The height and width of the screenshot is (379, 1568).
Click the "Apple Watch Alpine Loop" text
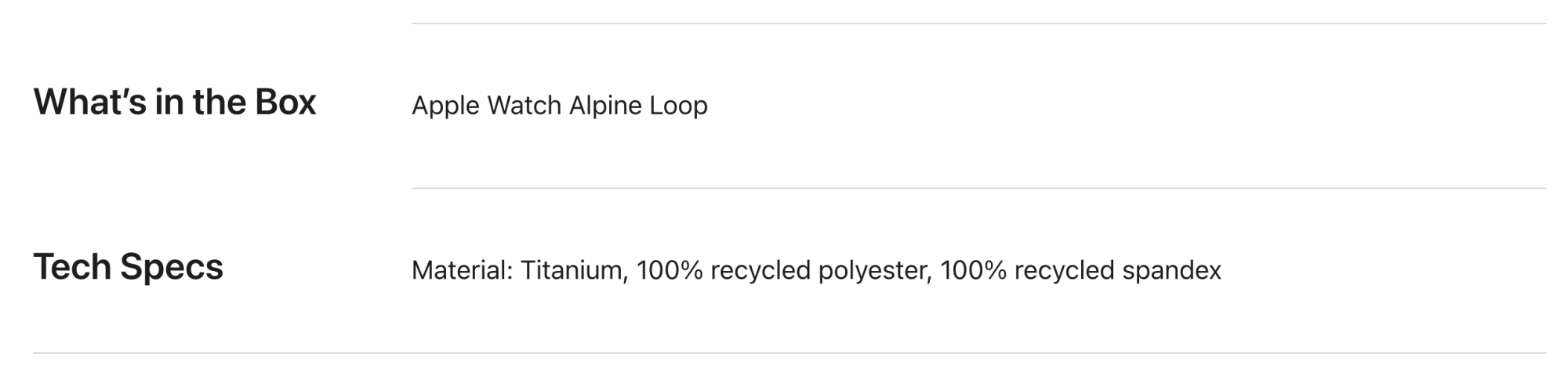559,106
